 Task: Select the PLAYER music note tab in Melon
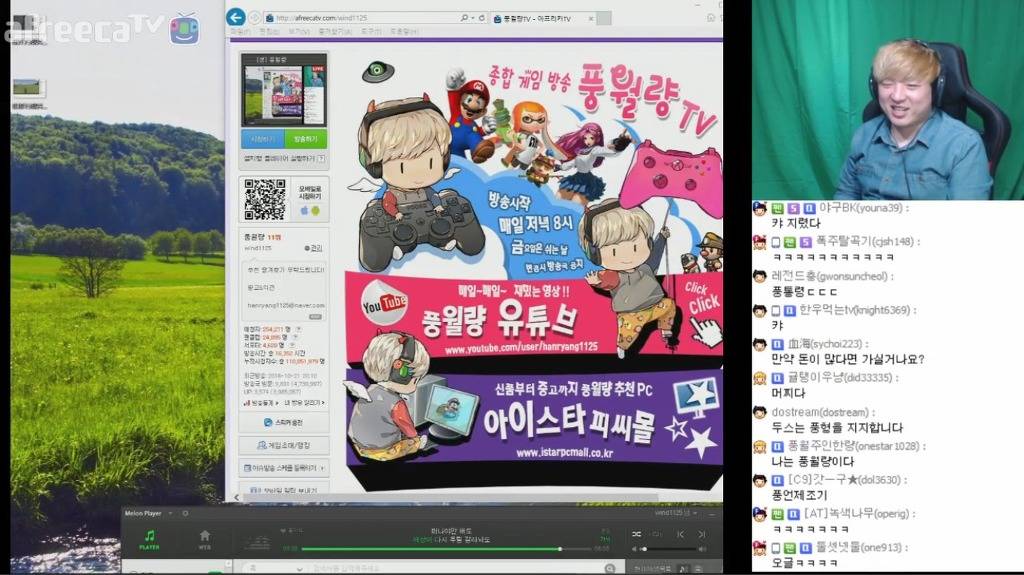pyautogui.click(x=150, y=540)
